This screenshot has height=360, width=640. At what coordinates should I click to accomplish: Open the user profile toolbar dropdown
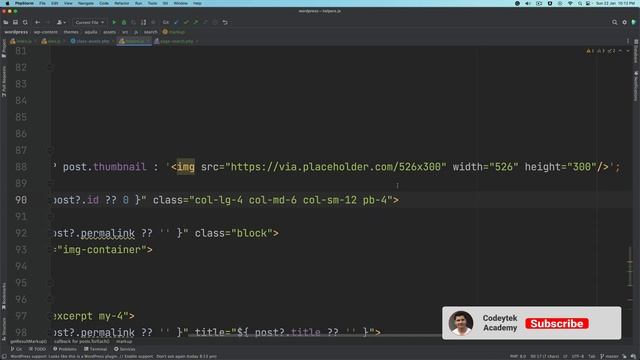pyautogui.click(x=61, y=22)
